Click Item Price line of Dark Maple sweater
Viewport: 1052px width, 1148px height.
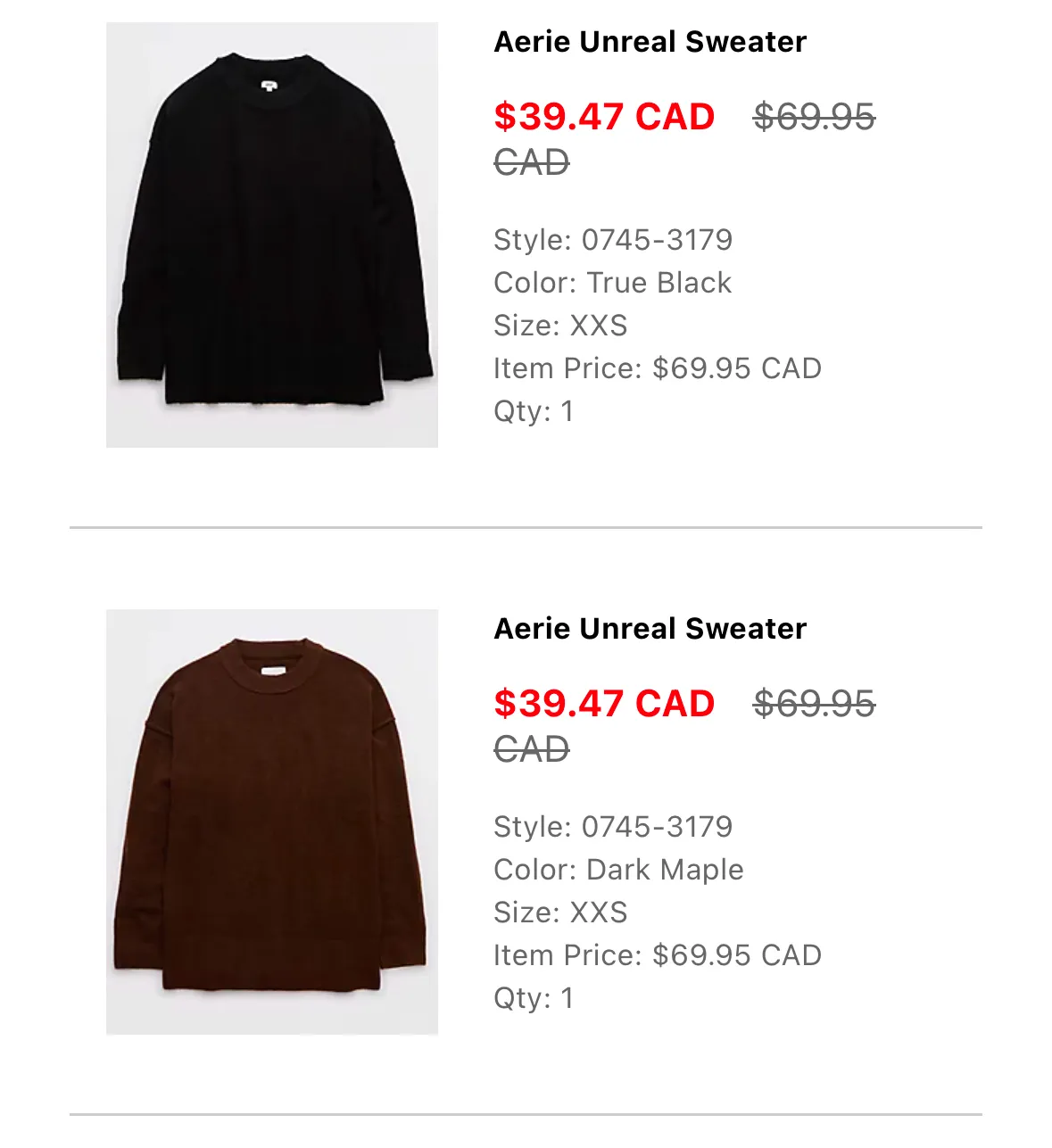tap(658, 955)
